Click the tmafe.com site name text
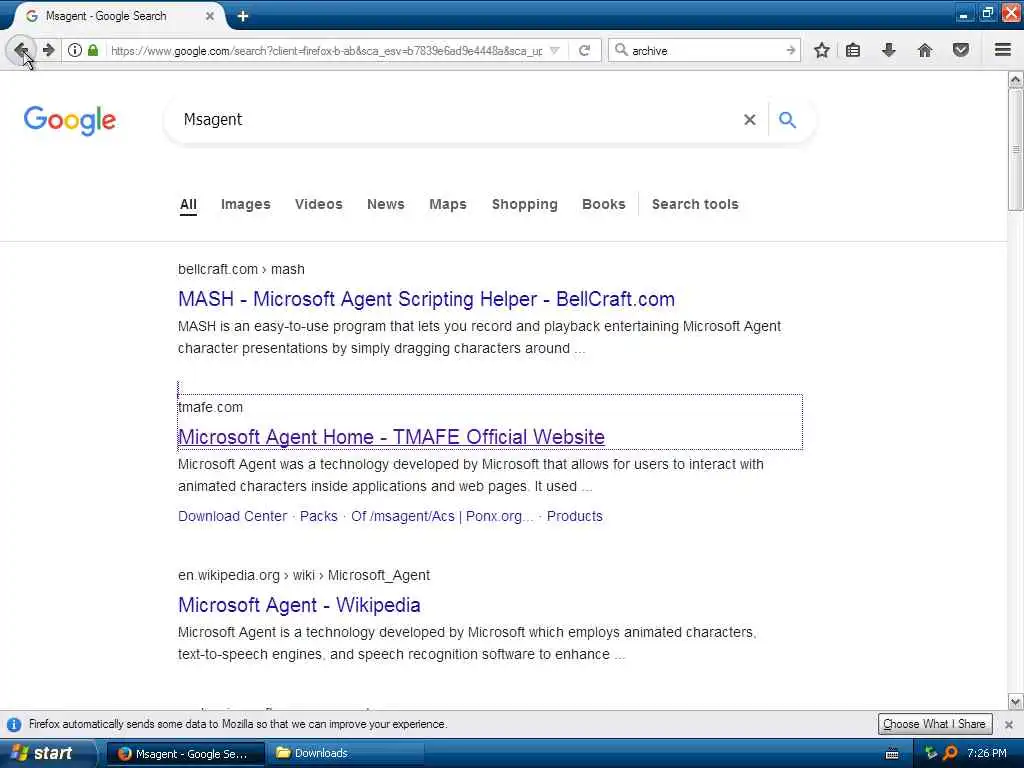The width and height of the screenshot is (1024, 768). pos(210,407)
